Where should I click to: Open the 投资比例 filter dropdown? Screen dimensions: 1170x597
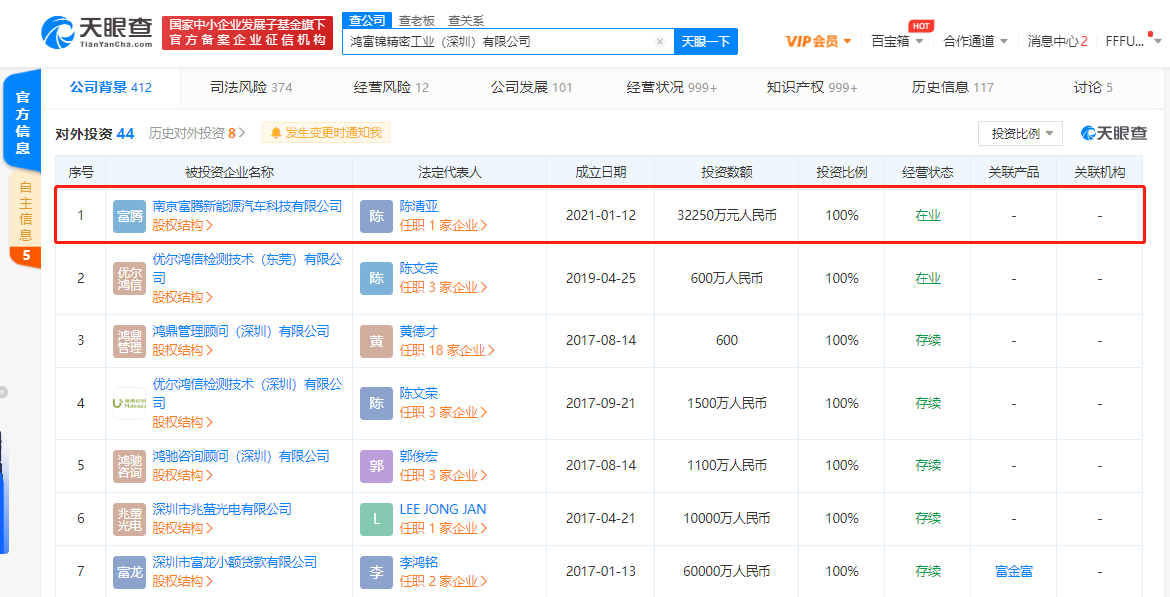pyautogui.click(x=1020, y=134)
